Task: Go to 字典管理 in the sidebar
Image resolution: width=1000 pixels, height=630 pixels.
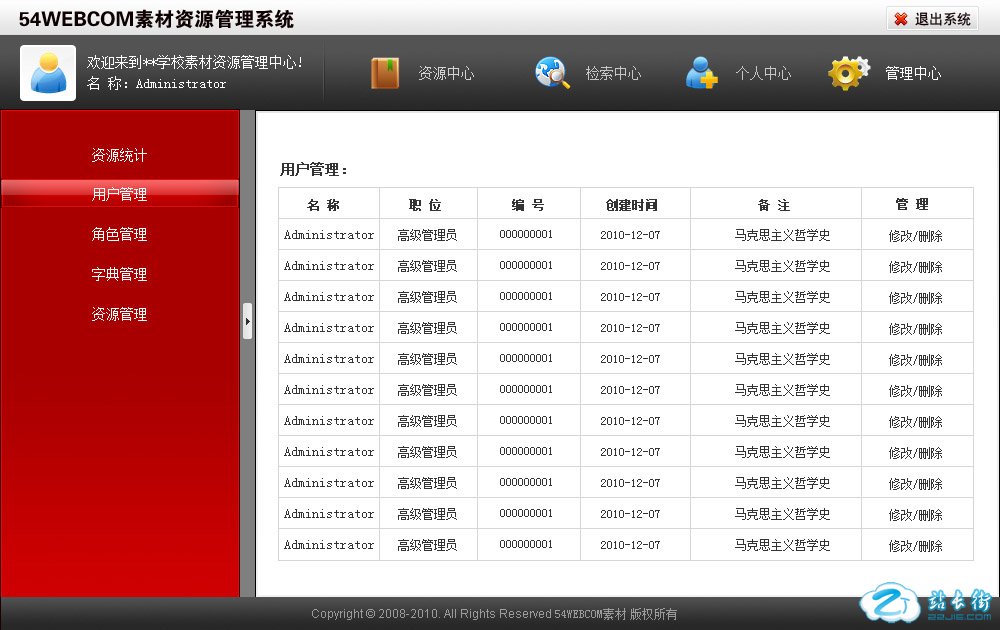Action: tap(119, 274)
